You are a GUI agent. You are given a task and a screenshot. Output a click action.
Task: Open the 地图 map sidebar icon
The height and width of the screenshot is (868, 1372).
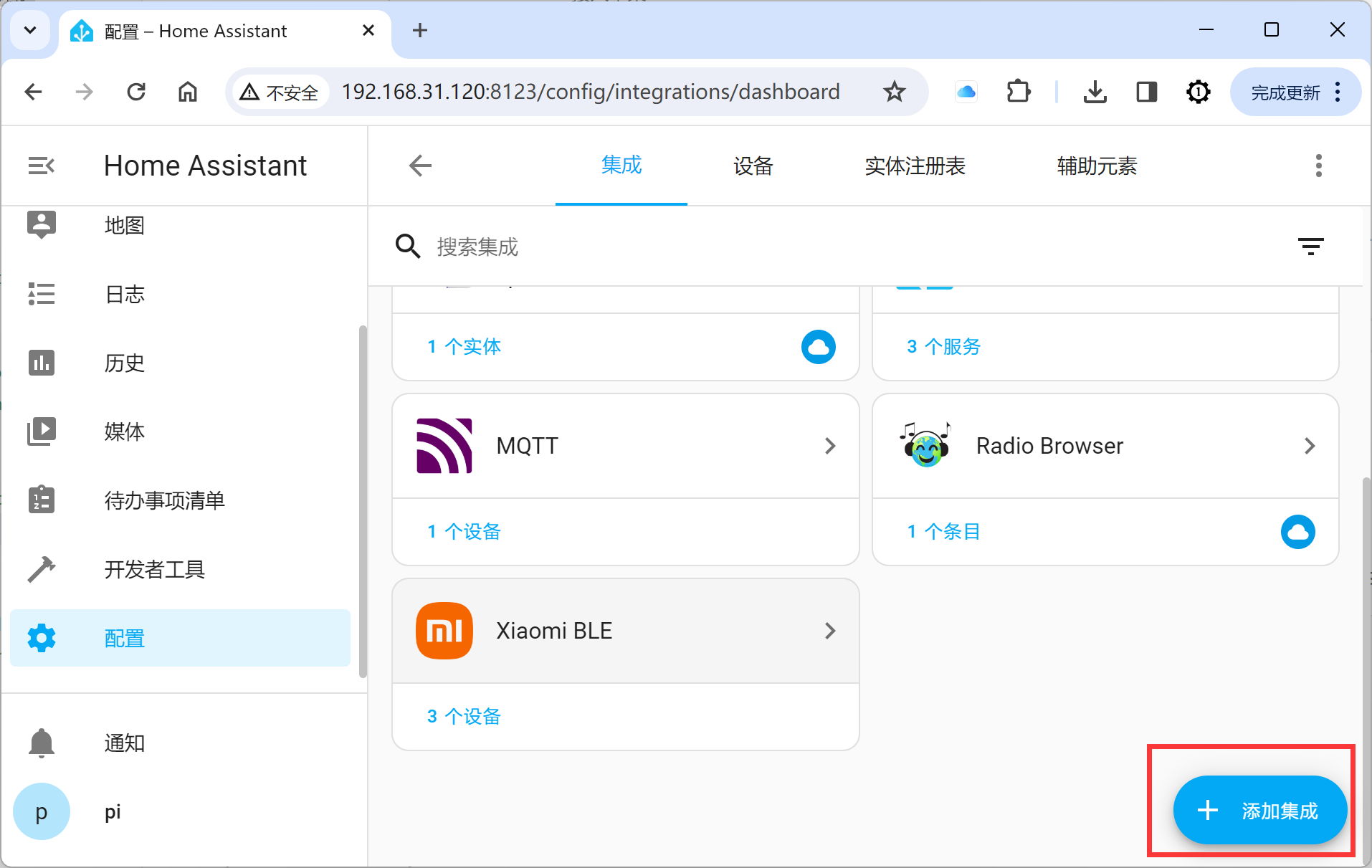[x=42, y=225]
